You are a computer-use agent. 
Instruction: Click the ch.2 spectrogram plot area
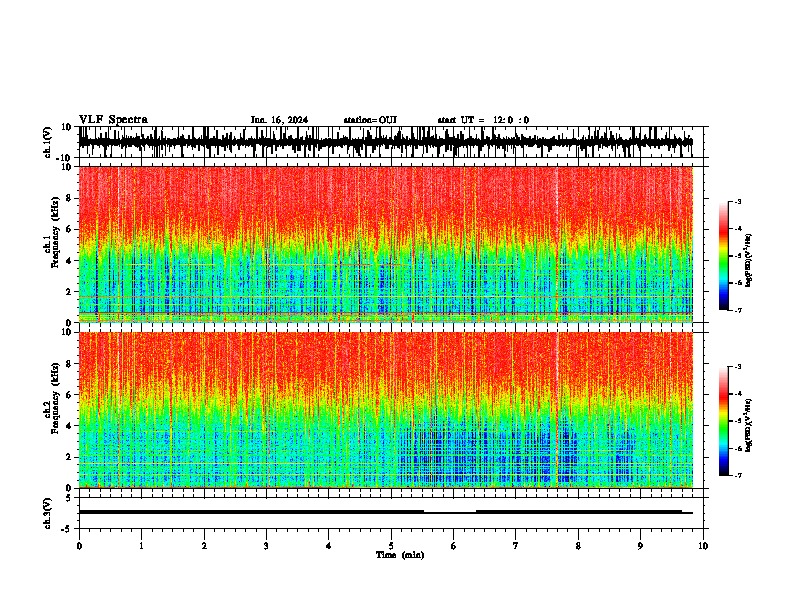pyautogui.click(x=386, y=410)
